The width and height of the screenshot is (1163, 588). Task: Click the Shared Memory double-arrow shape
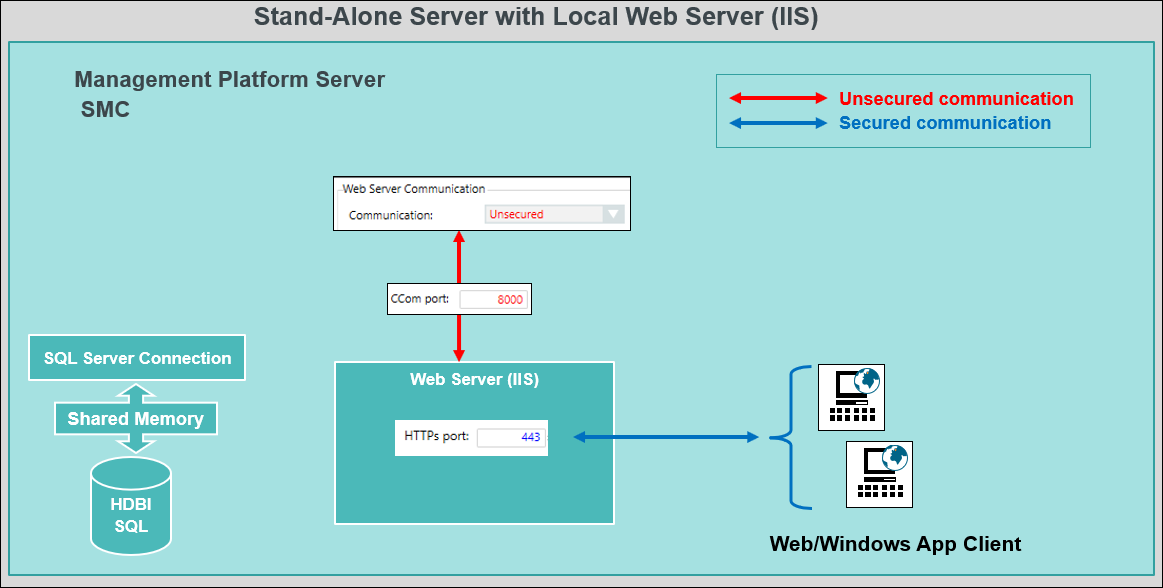click(x=135, y=419)
